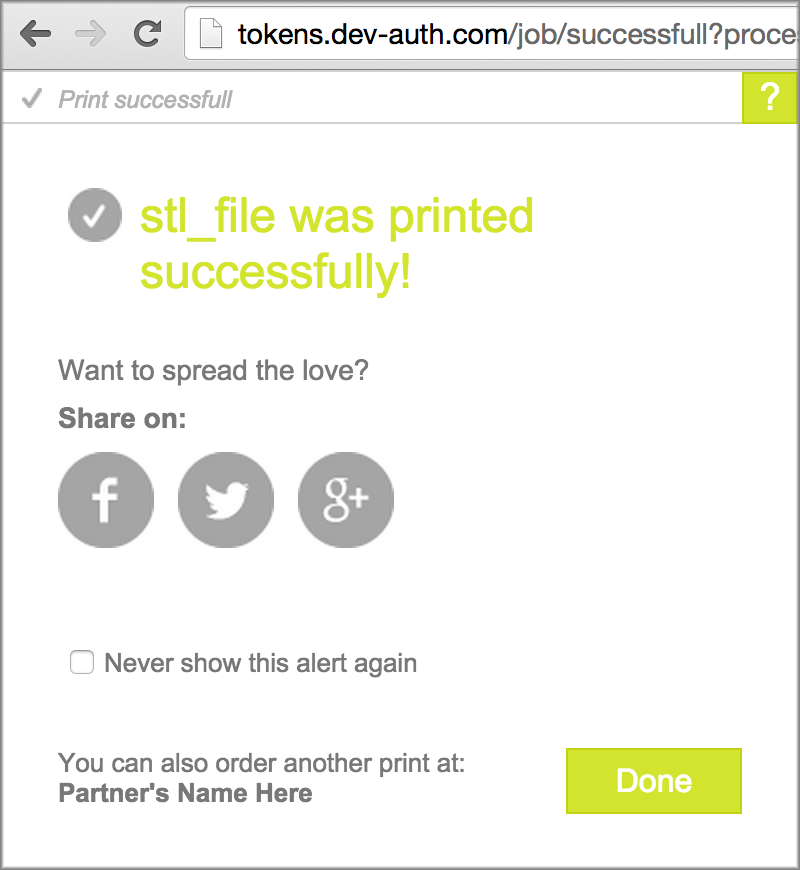Open the Partner's Name Here link
This screenshot has height=870, width=800.
click(185, 794)
